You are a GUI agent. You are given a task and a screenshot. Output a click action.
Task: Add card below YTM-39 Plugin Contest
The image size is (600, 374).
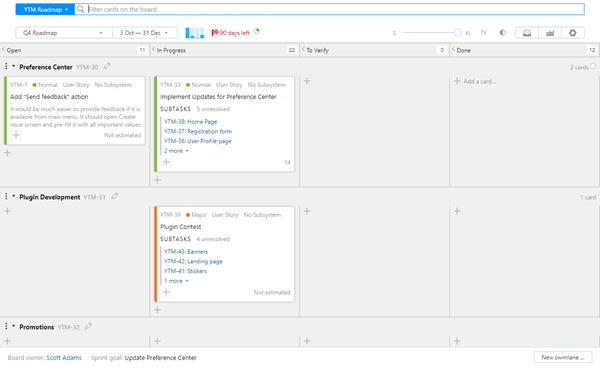(157, 310)
